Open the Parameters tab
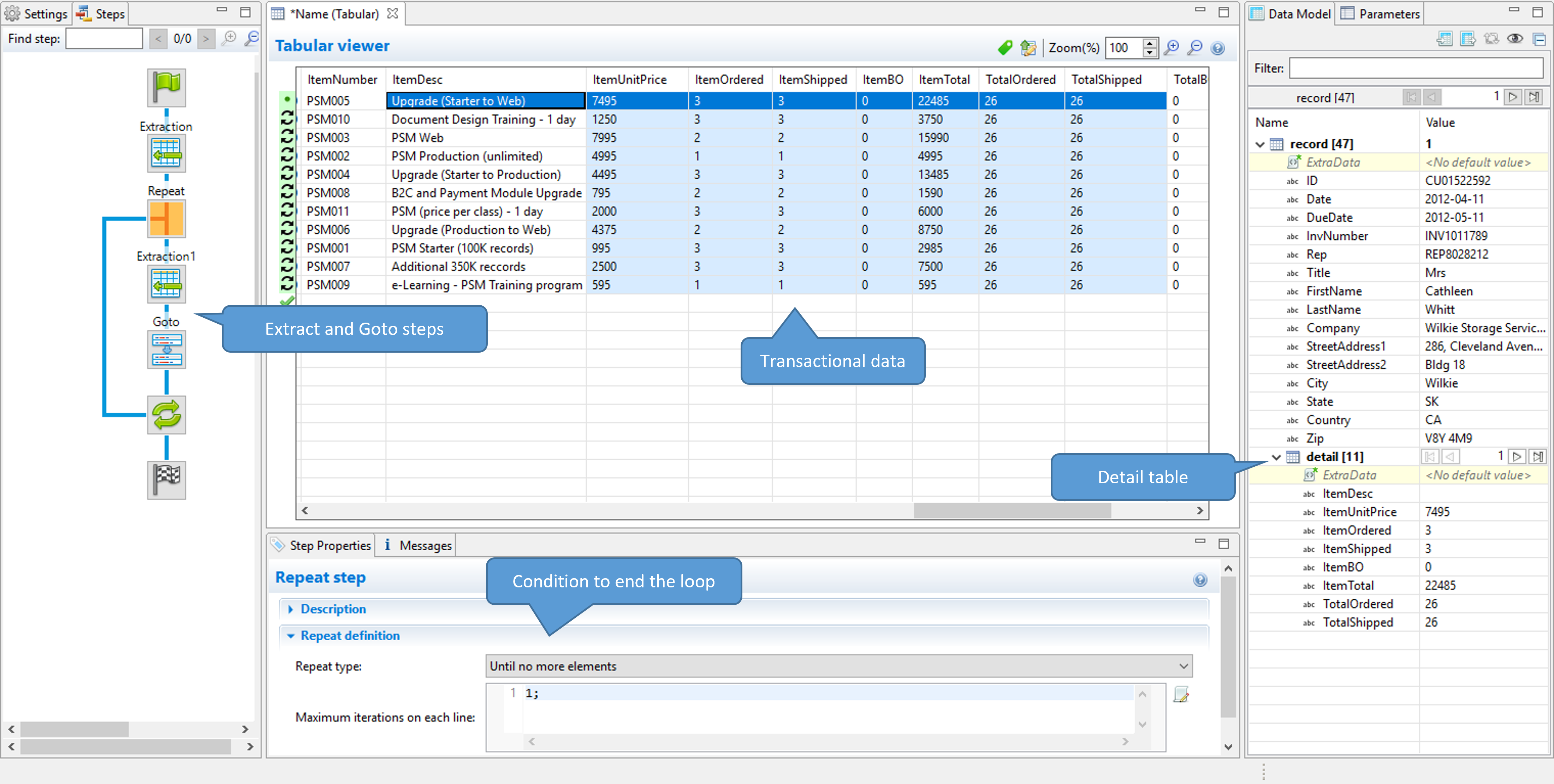The width and height of the screenshot is (1554, 784). coord(1380,13)
